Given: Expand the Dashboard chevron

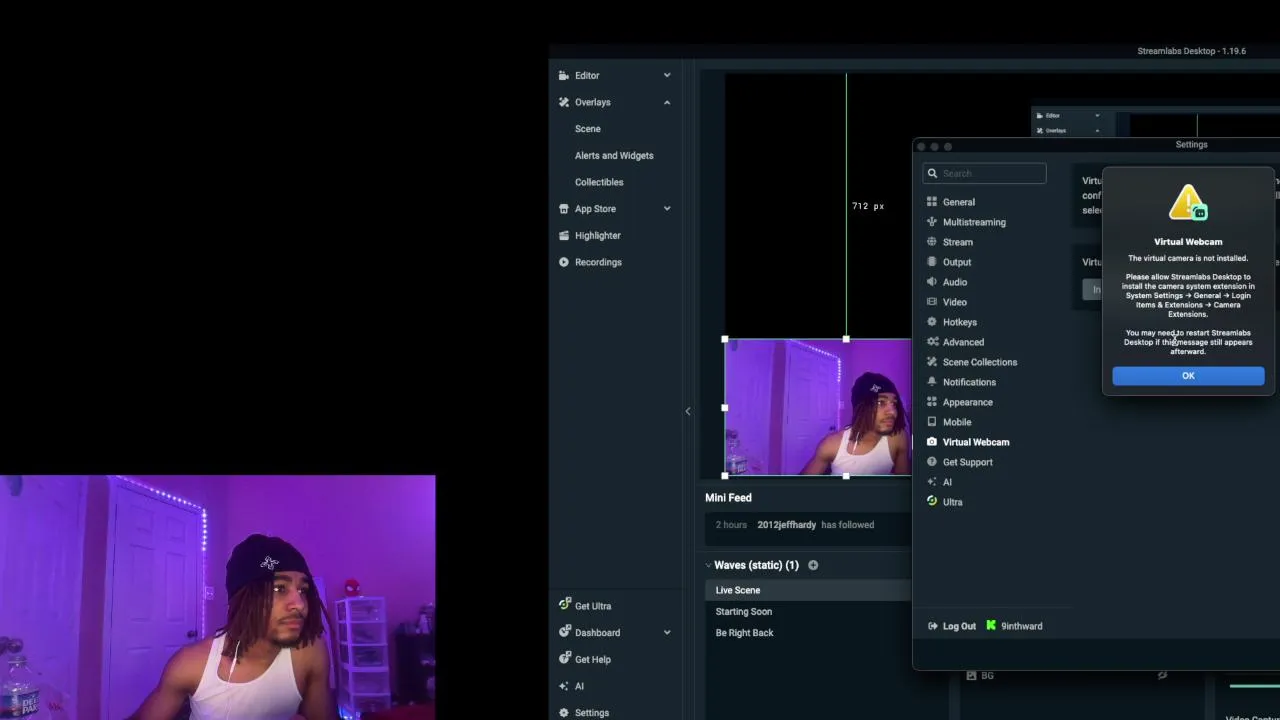Looking at the screenshot, I should point(667,632).
